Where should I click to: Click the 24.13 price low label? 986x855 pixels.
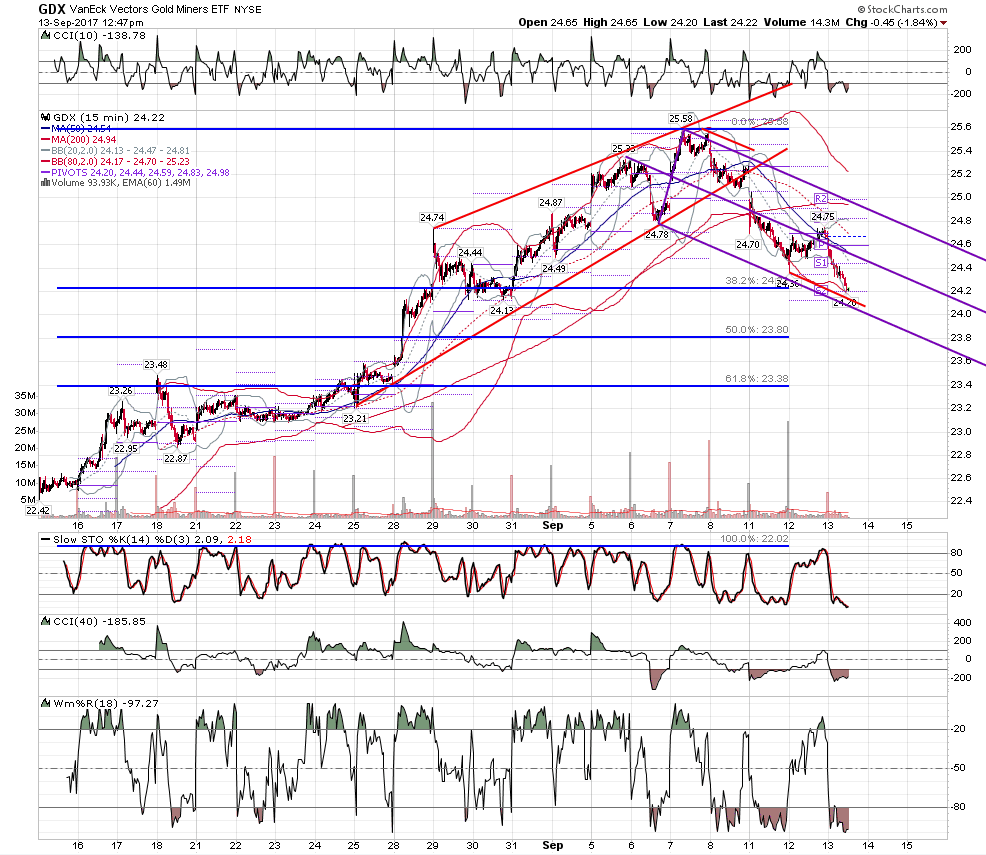click(x=502, y=311)
